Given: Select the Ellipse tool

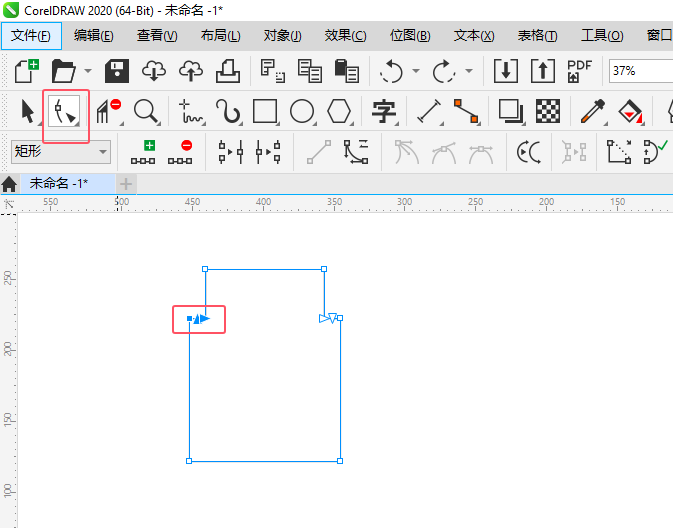Looking at the screenshot, I should (x=302, y=111).
